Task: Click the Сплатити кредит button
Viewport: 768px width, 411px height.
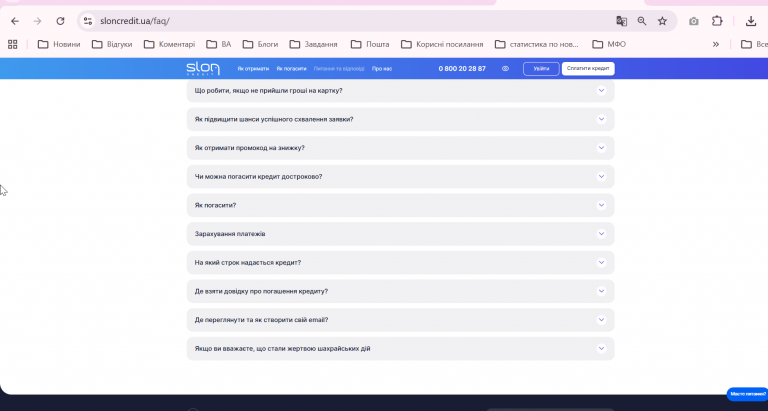Action: [x=588, y=69]
